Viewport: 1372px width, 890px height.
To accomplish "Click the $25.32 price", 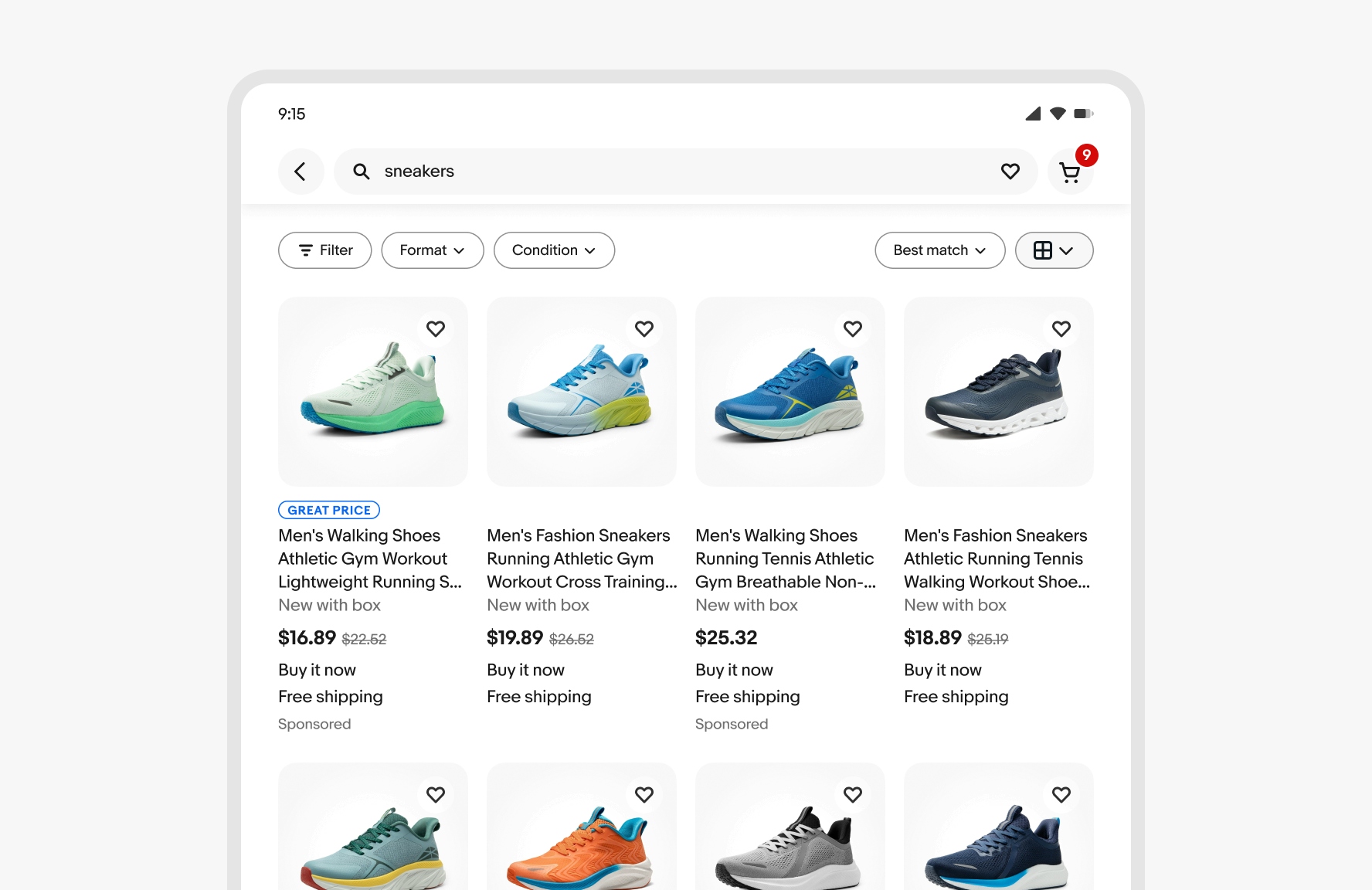I will tap(726, 638).
